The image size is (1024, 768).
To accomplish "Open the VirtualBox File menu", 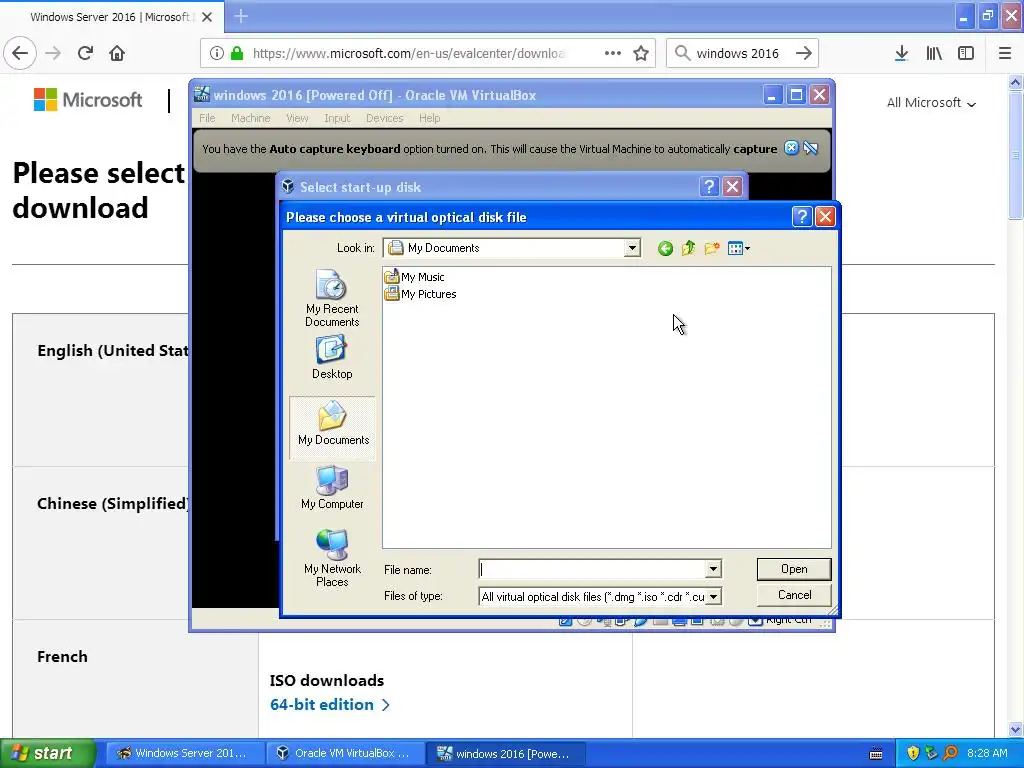I will 207,118.
